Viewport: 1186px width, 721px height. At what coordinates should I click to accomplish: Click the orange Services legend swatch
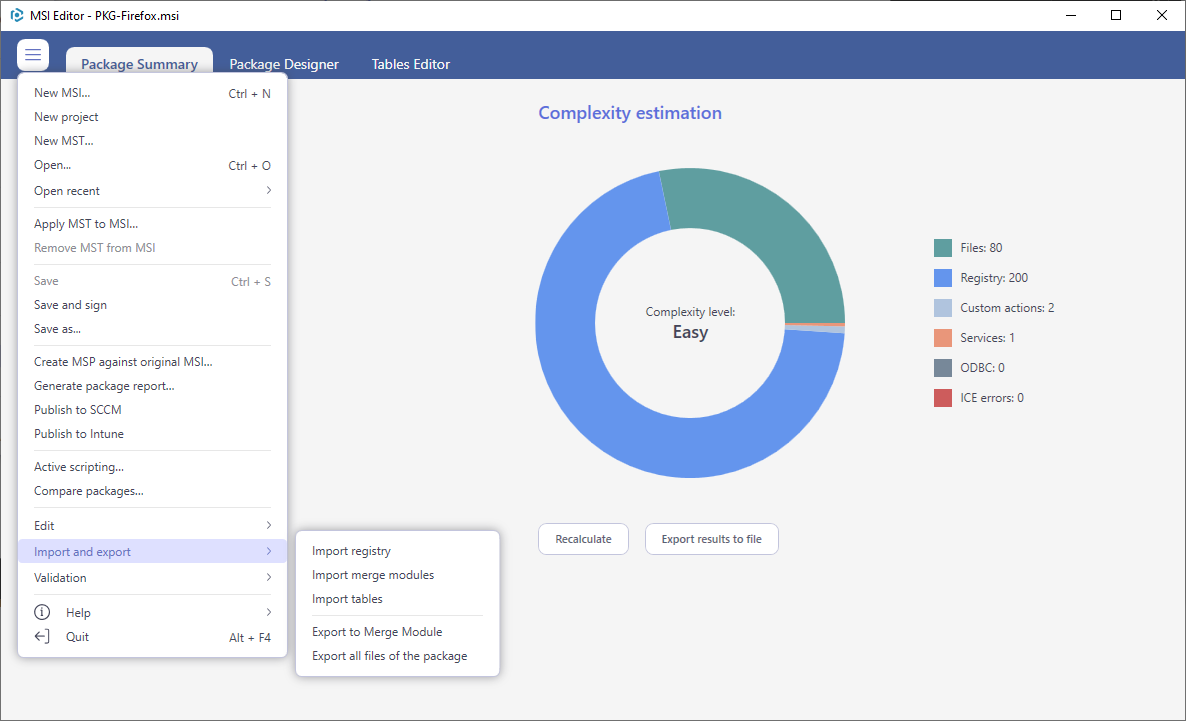click(x=942, y=337)
